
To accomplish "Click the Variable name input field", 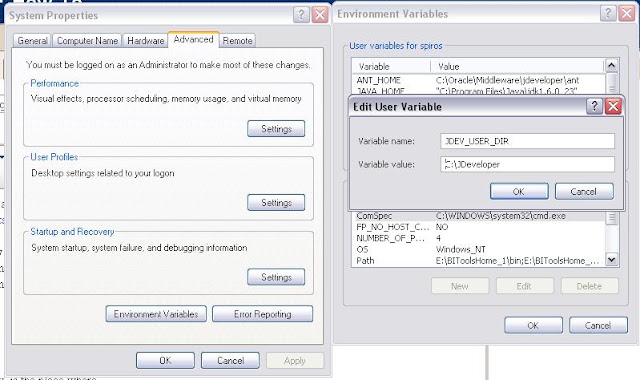I will (527, 141).
